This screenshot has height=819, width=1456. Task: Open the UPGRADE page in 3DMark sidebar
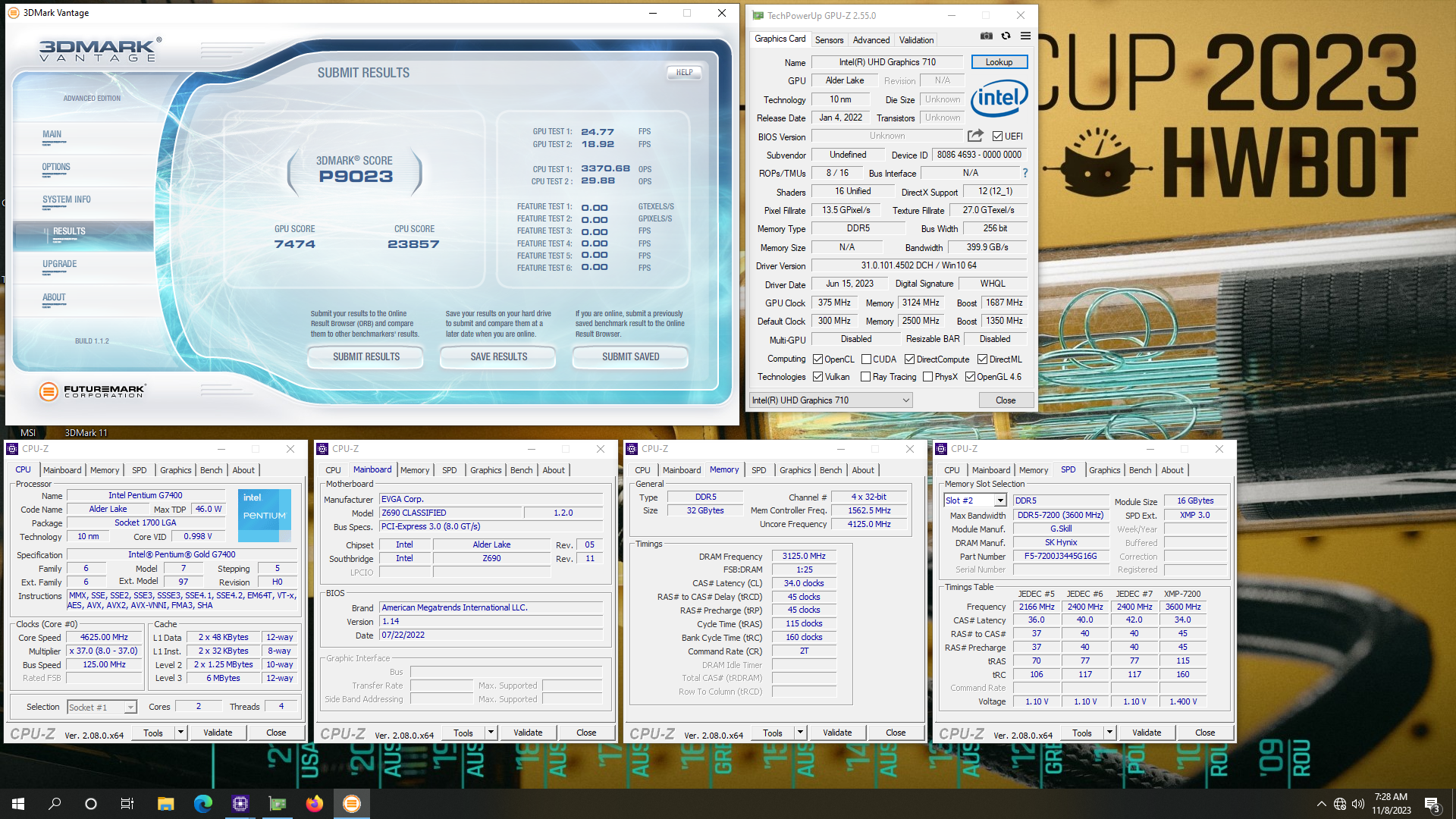(x=60, y=264)
